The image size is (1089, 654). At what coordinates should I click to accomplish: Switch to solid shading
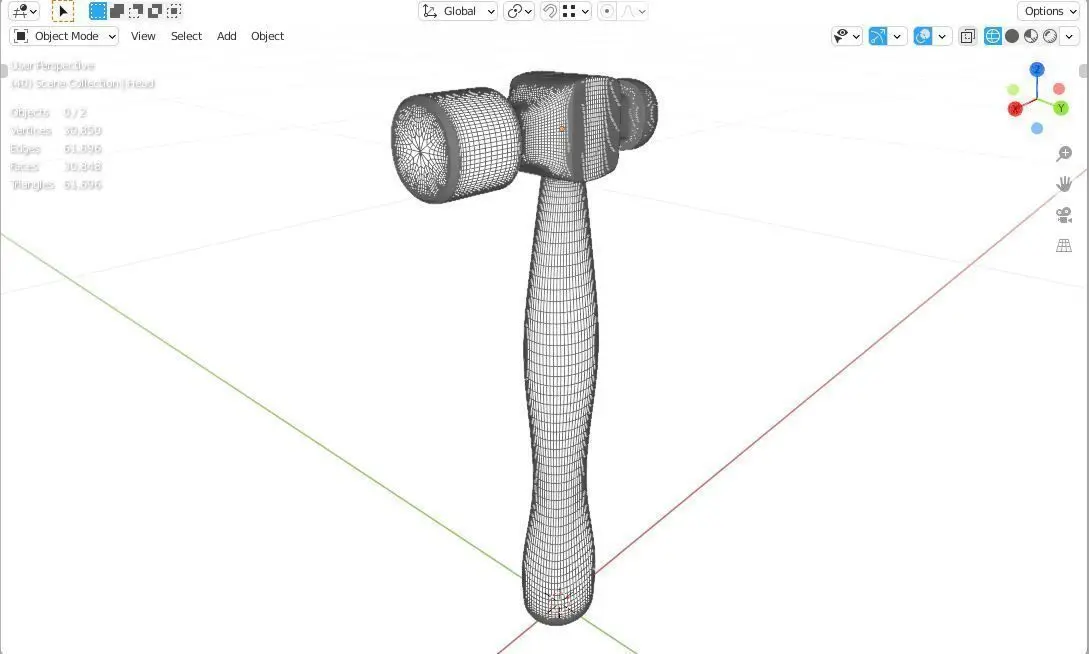pos(1012,36)
